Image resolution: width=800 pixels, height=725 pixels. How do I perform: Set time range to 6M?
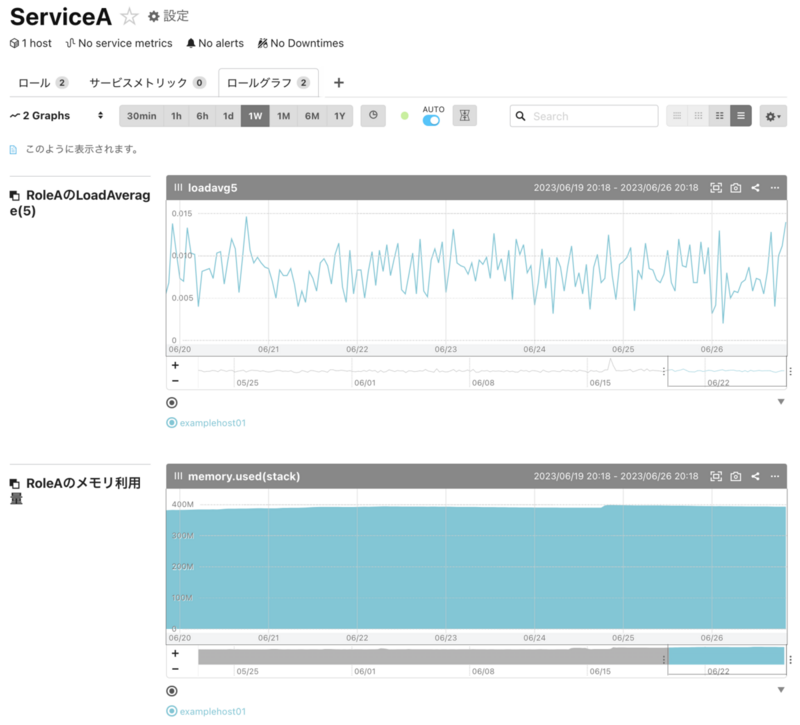coord(312,116)
